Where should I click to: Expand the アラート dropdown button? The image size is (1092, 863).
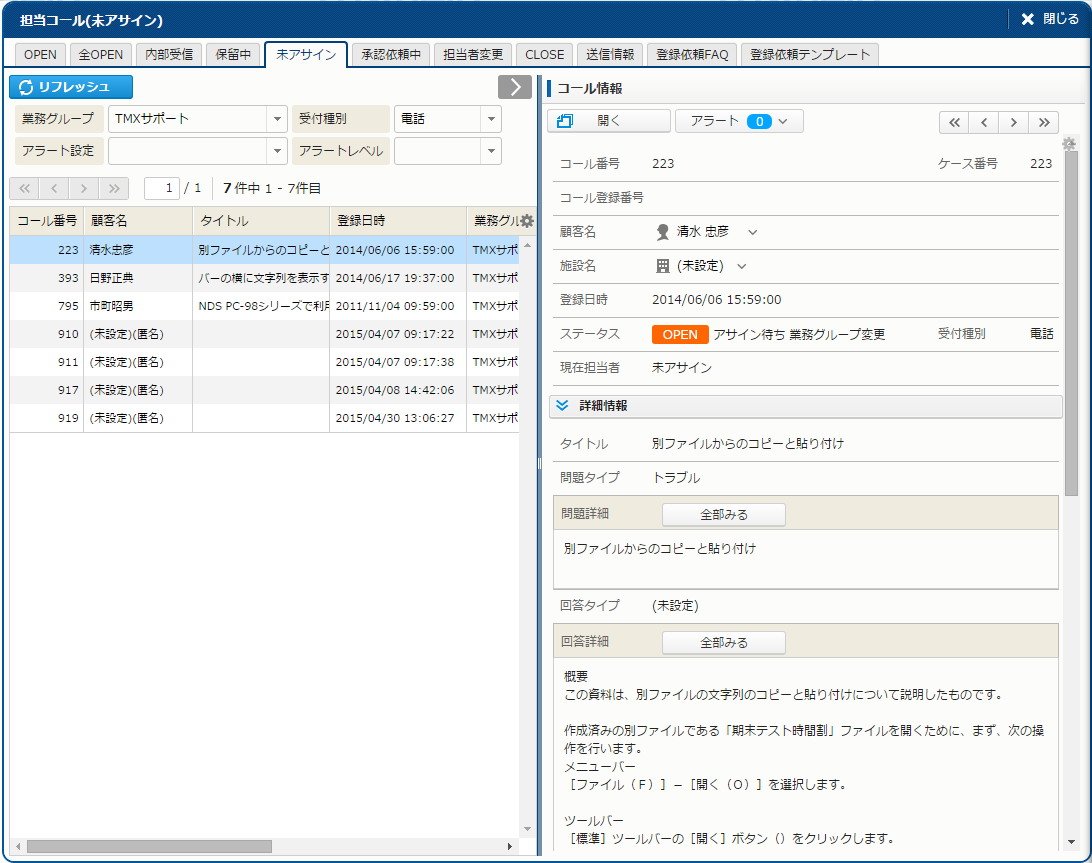tap(739, 121)
